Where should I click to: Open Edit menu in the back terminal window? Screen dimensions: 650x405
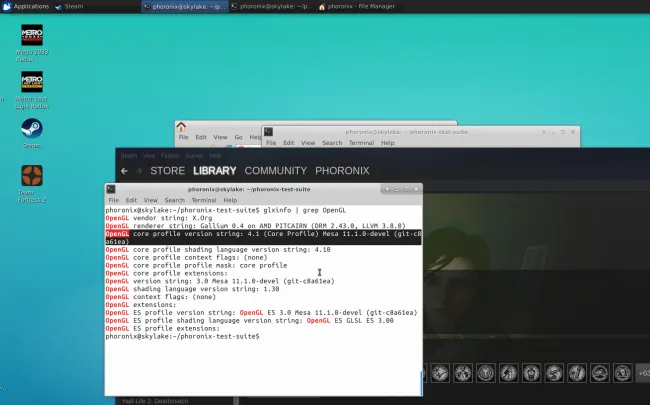[289, 143]
